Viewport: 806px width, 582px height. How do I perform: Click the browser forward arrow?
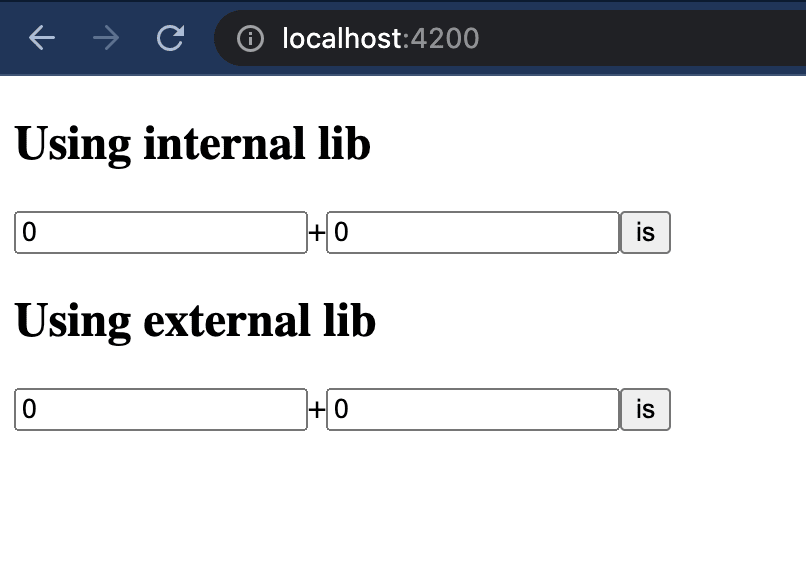(x=106, y=38)
